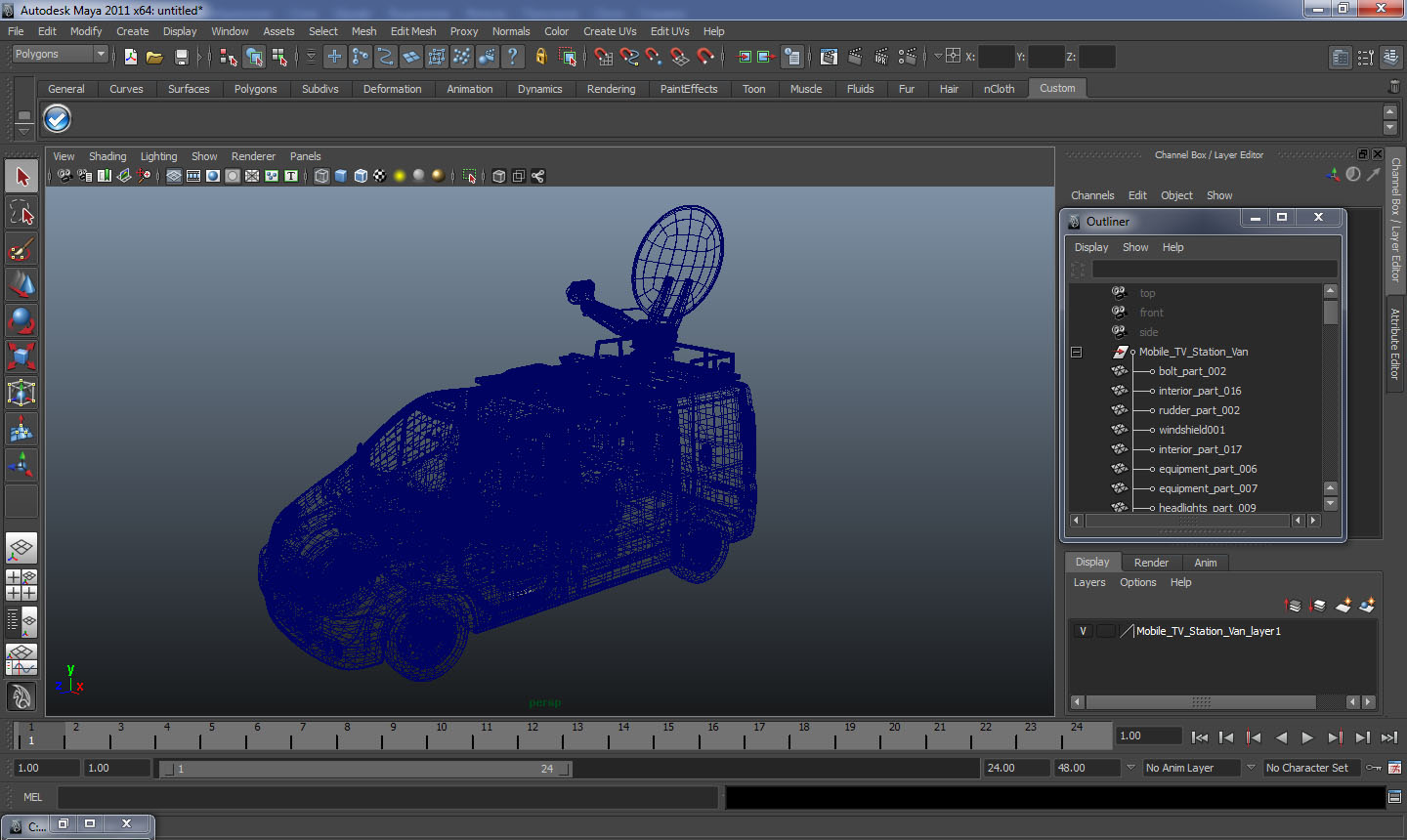Create layer from selected objects icon
The width and height of the screenshot is (1407, 840).
[1367, 606]
